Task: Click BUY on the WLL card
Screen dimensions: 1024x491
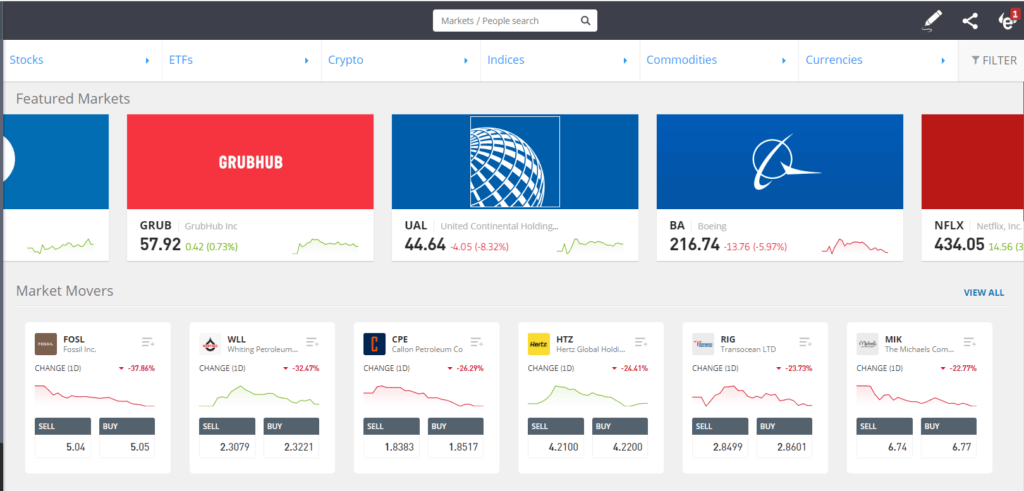Action: (x=291, y=426)
